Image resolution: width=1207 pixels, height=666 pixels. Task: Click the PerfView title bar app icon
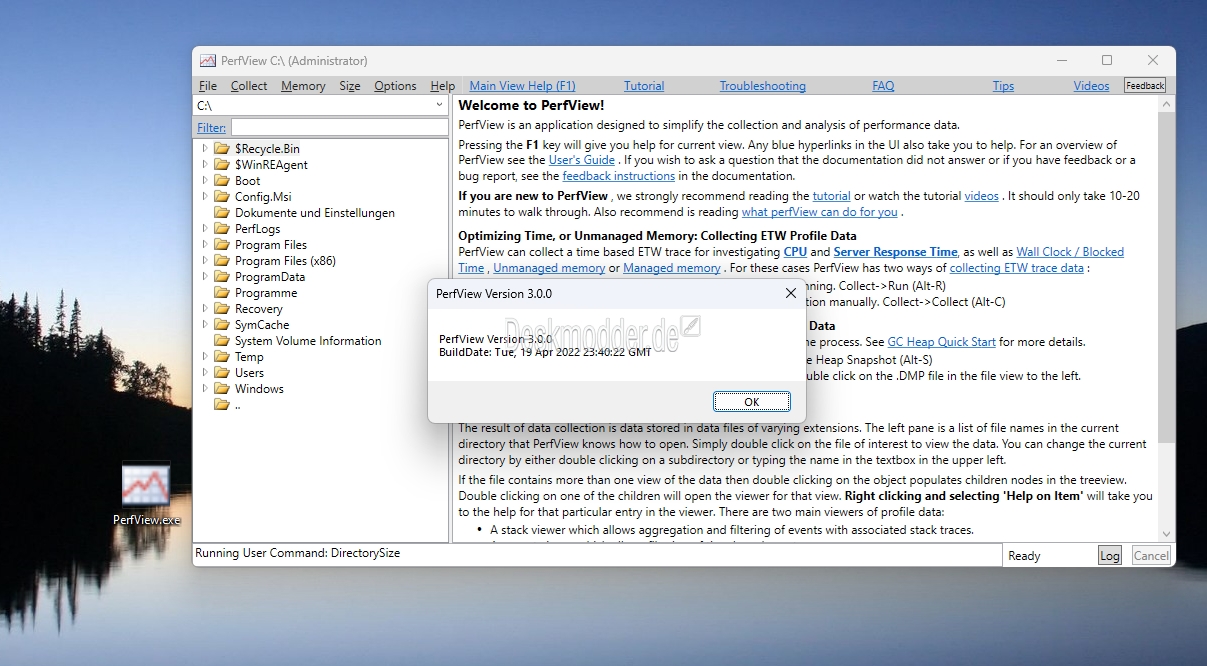tap(207, 61)
